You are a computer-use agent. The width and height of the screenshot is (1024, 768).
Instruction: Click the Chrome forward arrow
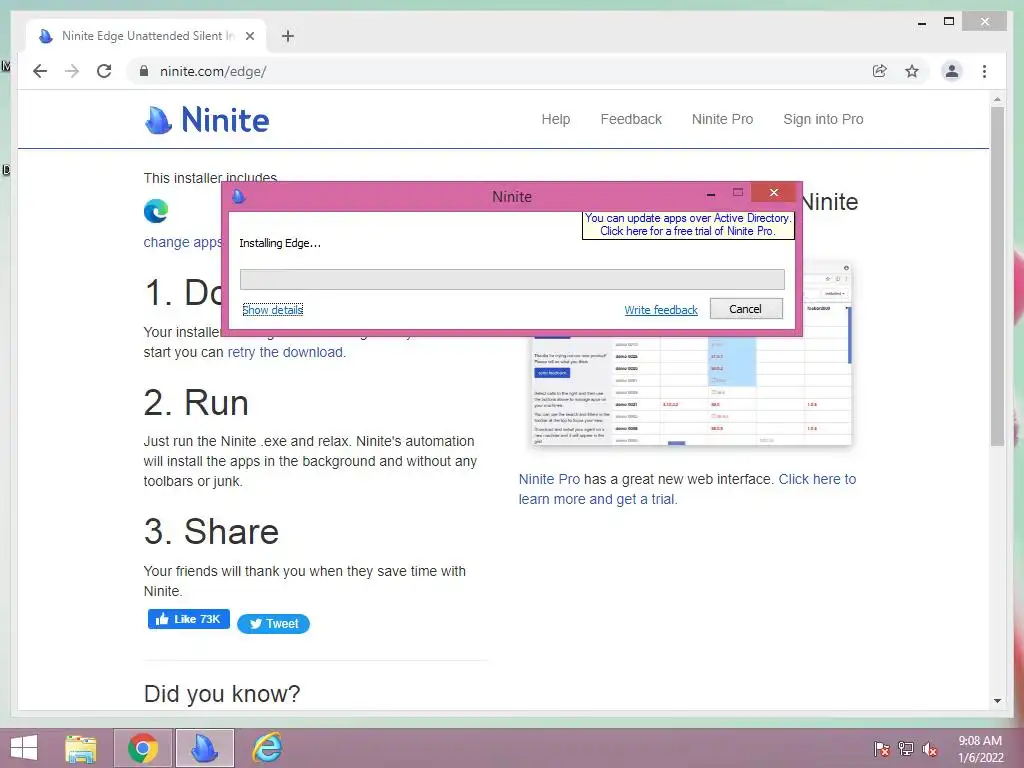coord(72,71)
